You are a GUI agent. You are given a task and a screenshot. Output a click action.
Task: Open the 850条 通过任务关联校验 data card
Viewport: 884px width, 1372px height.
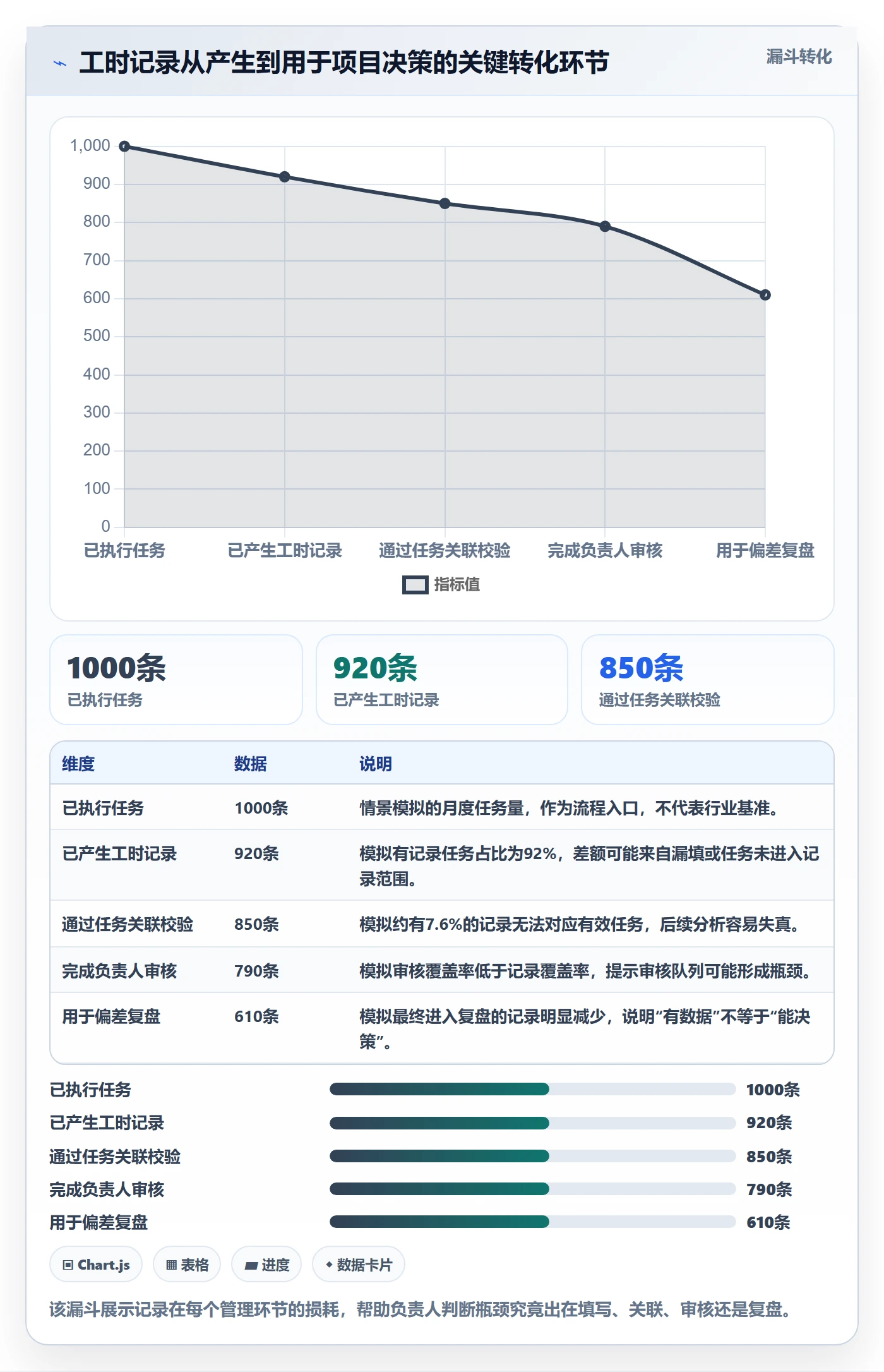coord(708,680)
